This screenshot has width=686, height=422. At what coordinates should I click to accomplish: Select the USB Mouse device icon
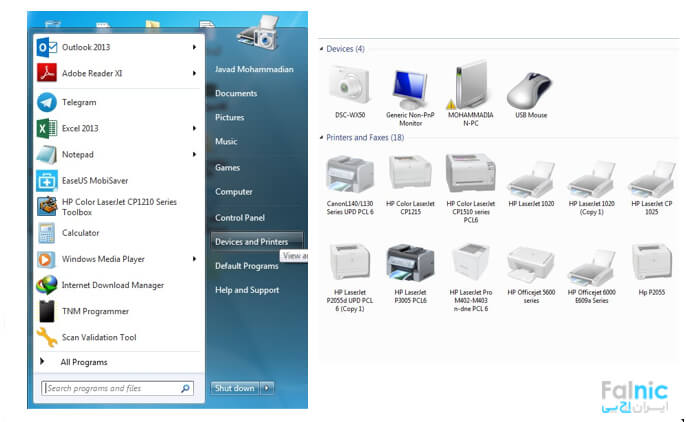tap(530, 89)
